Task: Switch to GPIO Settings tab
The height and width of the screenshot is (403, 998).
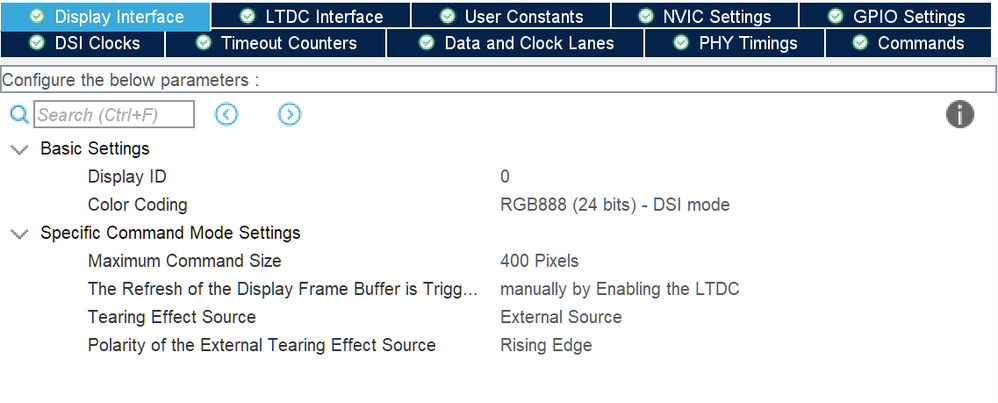Action: click(895, 16)
